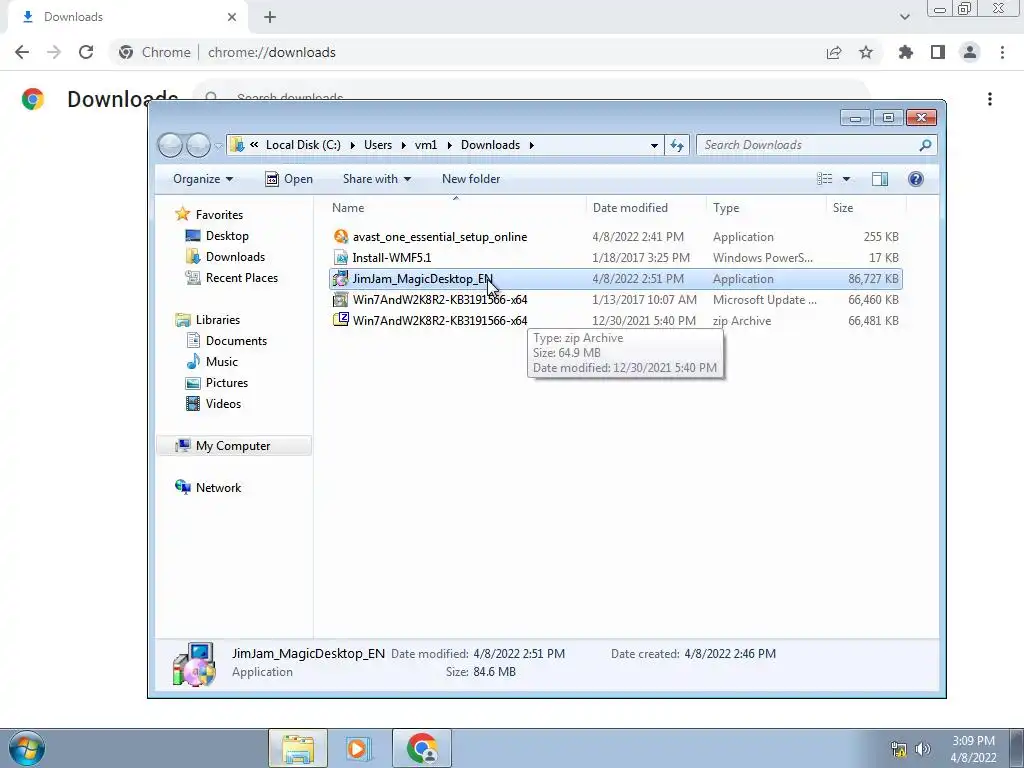Screen dimensions: 1024x768
Task: Select My Computer in navigation pane
Action: coord(232,446)
